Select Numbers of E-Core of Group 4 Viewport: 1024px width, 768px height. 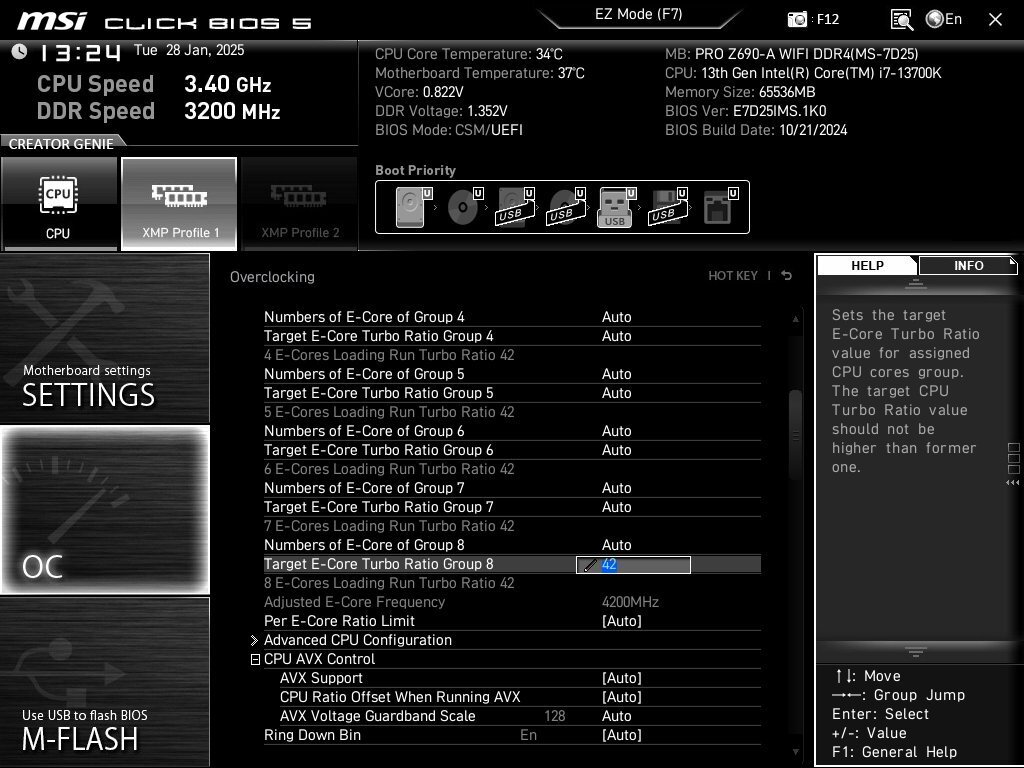pyautogui.click(x=512, y=317)
